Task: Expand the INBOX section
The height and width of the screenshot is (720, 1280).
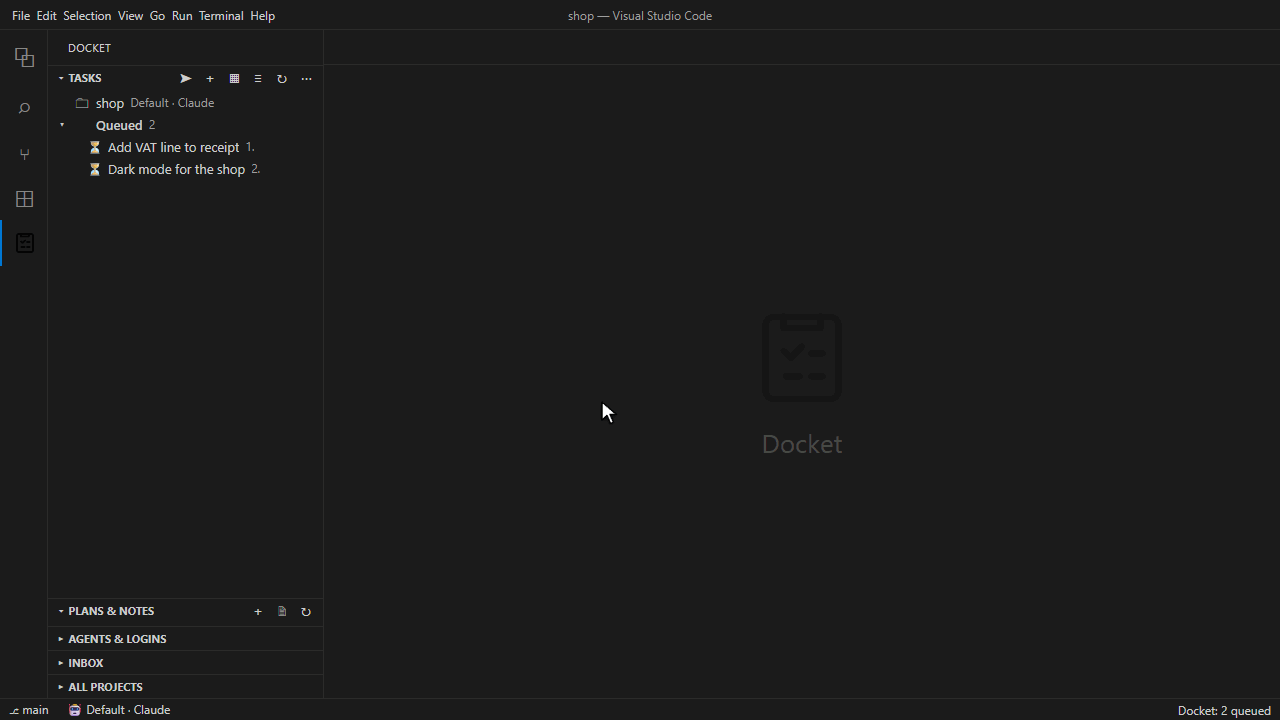Action: (80, 663)
